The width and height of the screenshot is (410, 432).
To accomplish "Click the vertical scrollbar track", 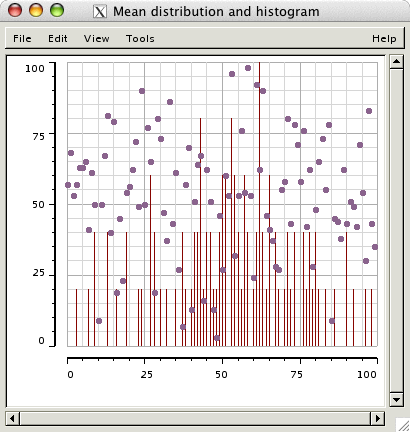I will tap(396, 230).
